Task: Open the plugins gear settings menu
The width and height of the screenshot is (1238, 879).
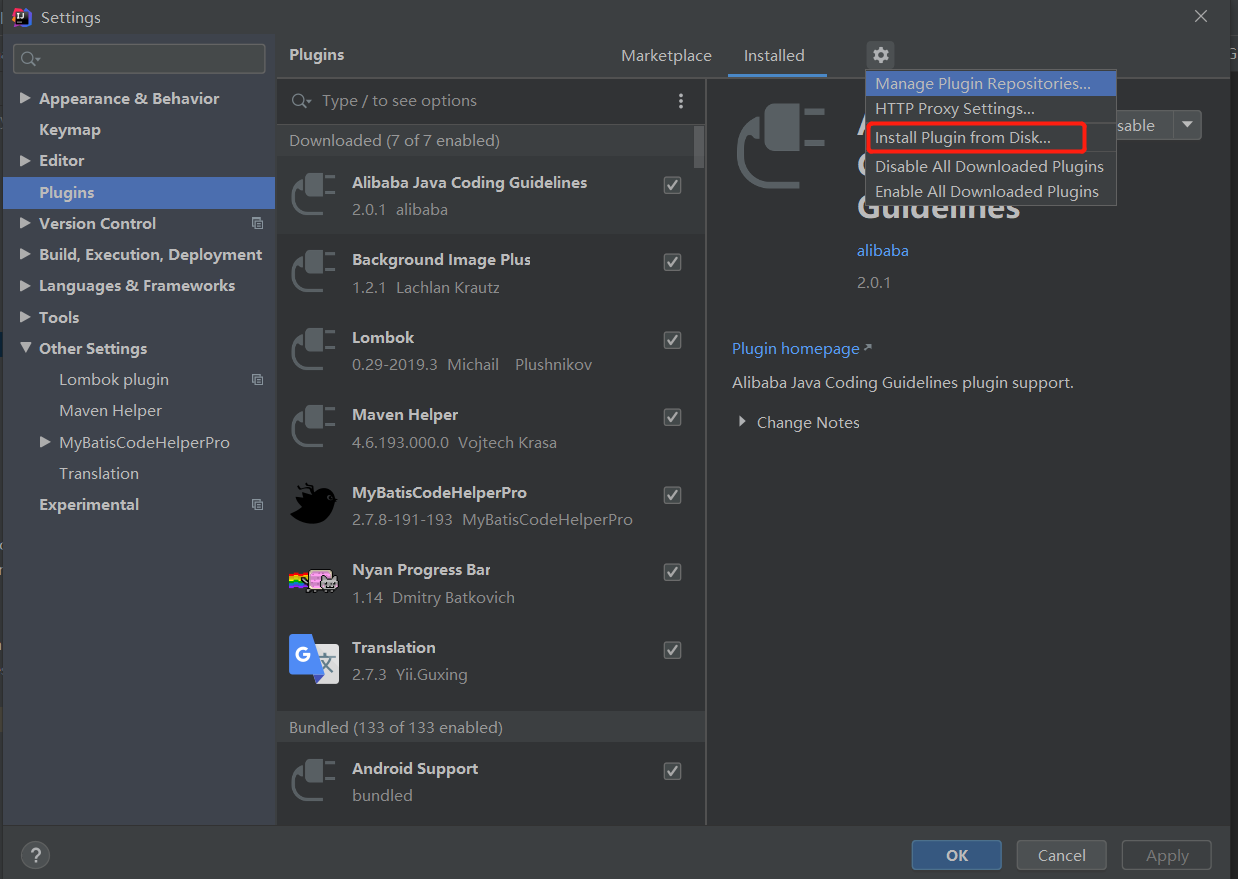Action: 879,55
